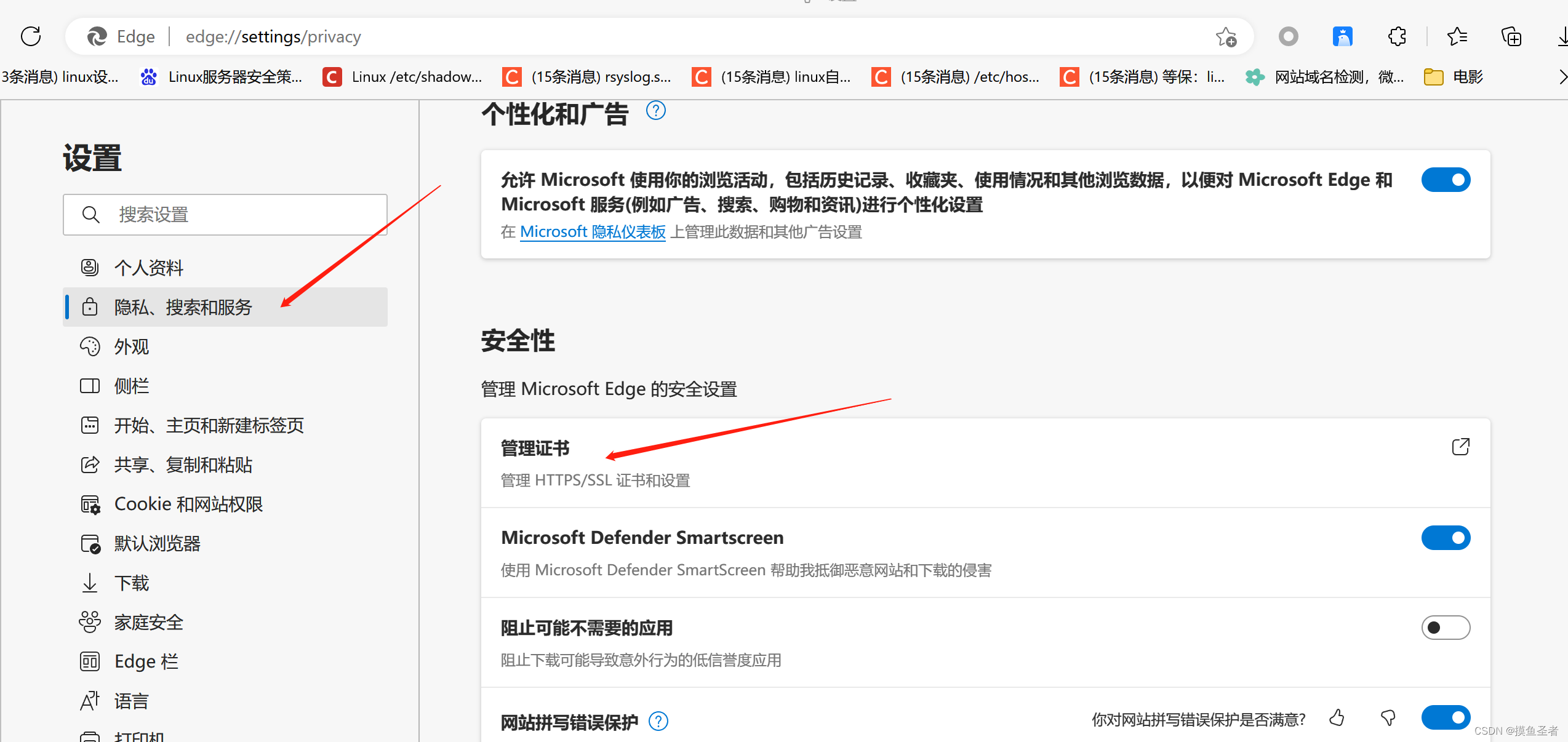Click thumbs down for typo protection feedback

pos(1388,717)
